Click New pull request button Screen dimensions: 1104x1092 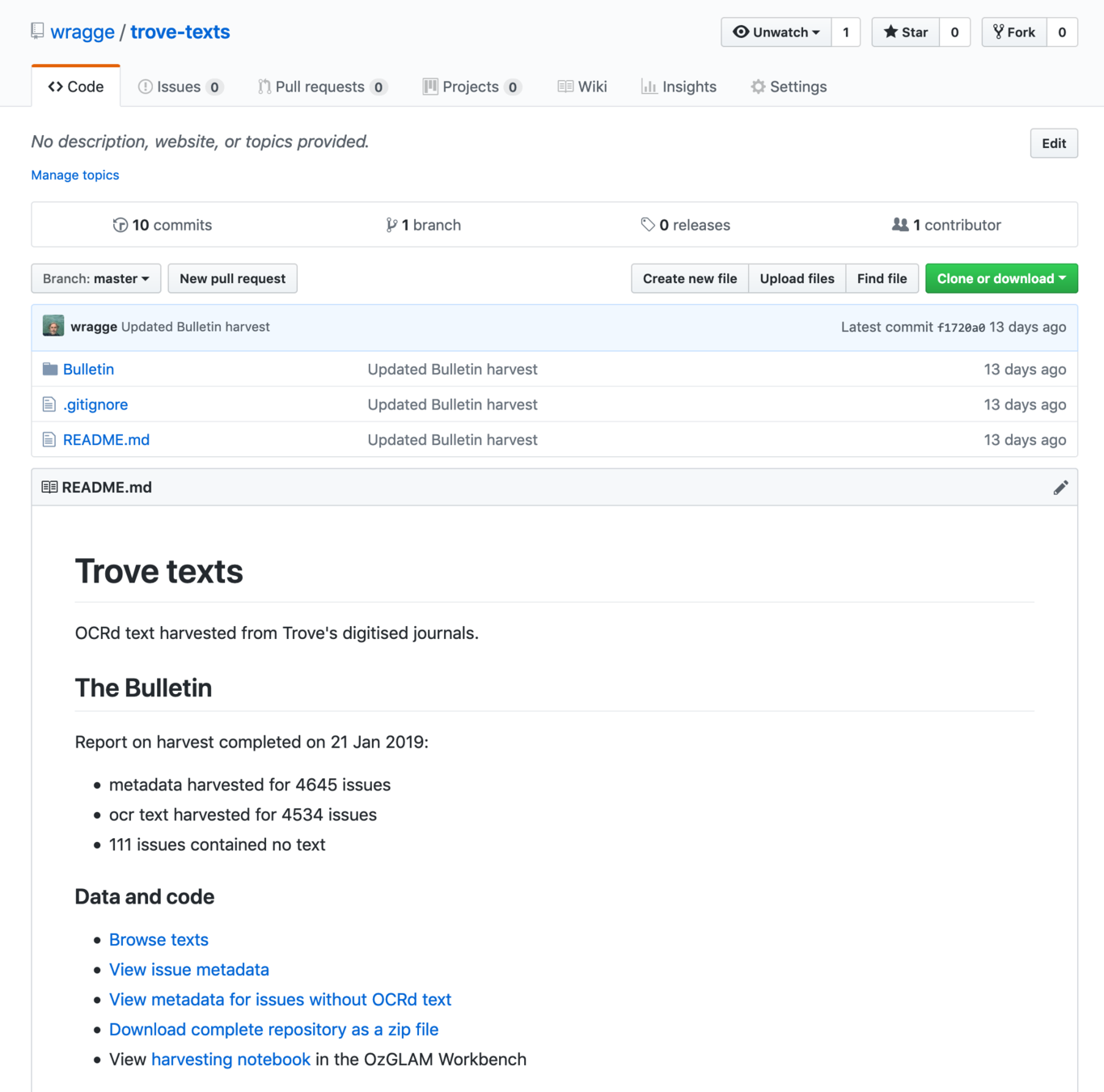233,278
